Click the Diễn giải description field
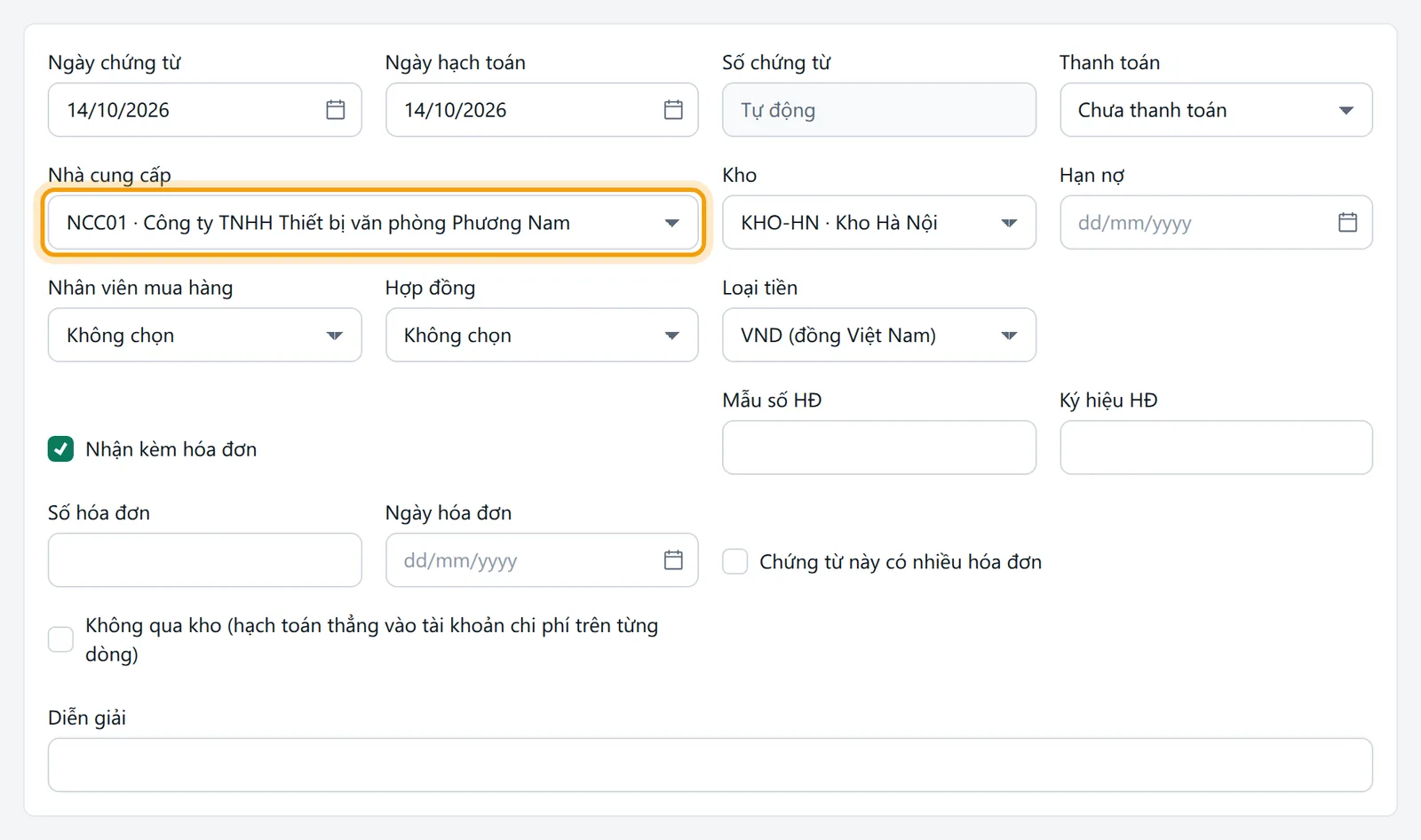This screenshot has width=1421, height=840. click(710, 765)
